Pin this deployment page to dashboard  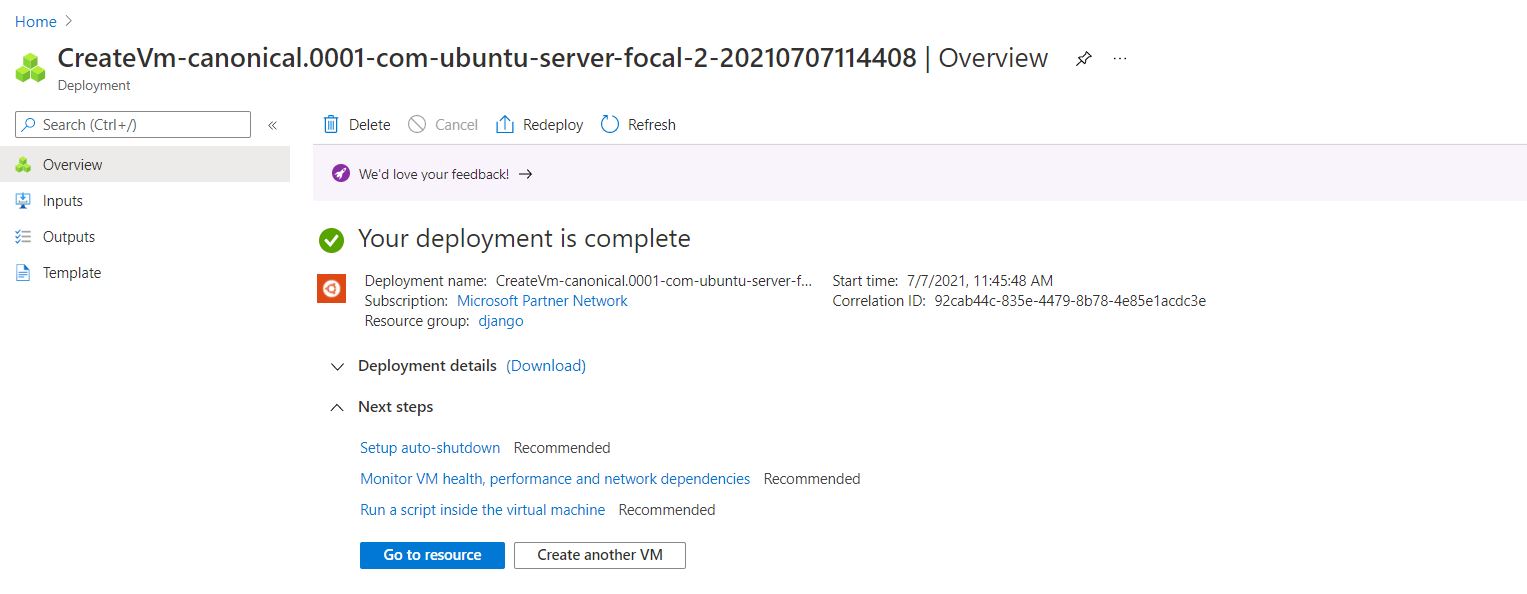tap(1083, 59)
